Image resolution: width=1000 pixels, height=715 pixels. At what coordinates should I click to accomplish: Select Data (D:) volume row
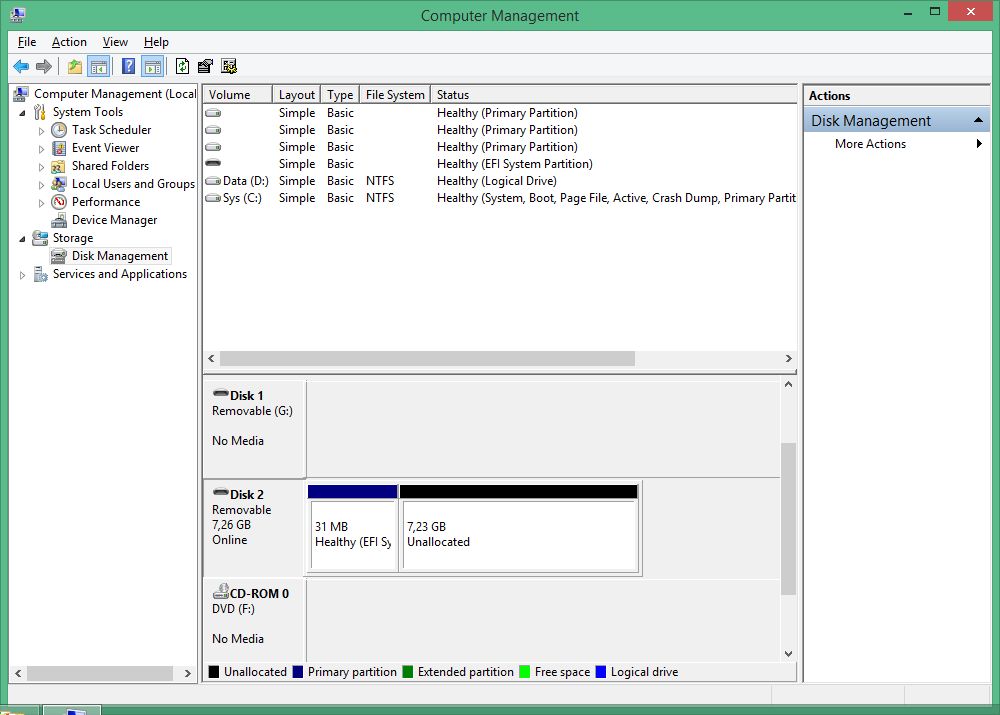[245, 181]
